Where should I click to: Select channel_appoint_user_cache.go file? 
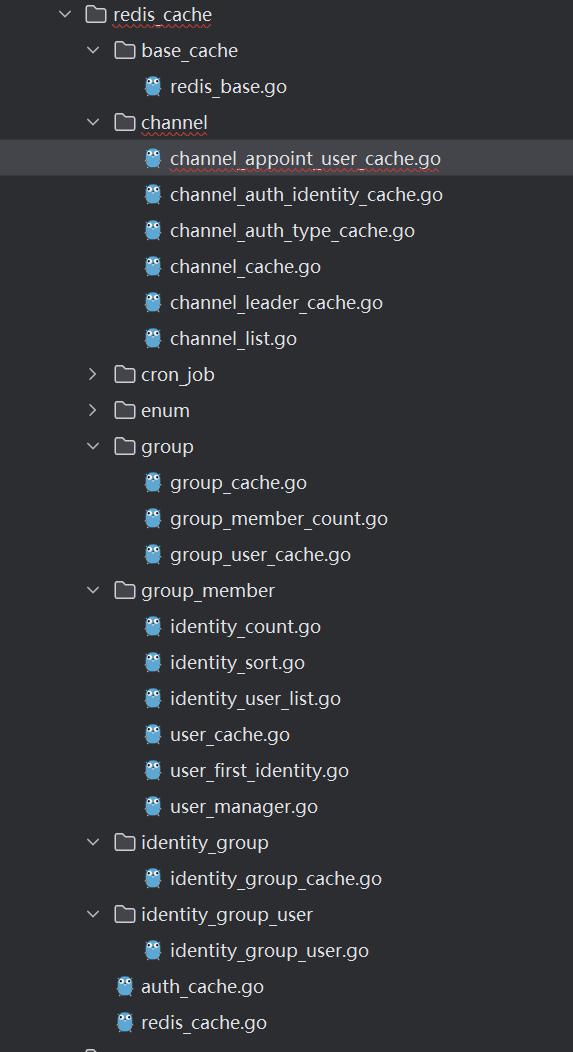click(x=305, y=158)
